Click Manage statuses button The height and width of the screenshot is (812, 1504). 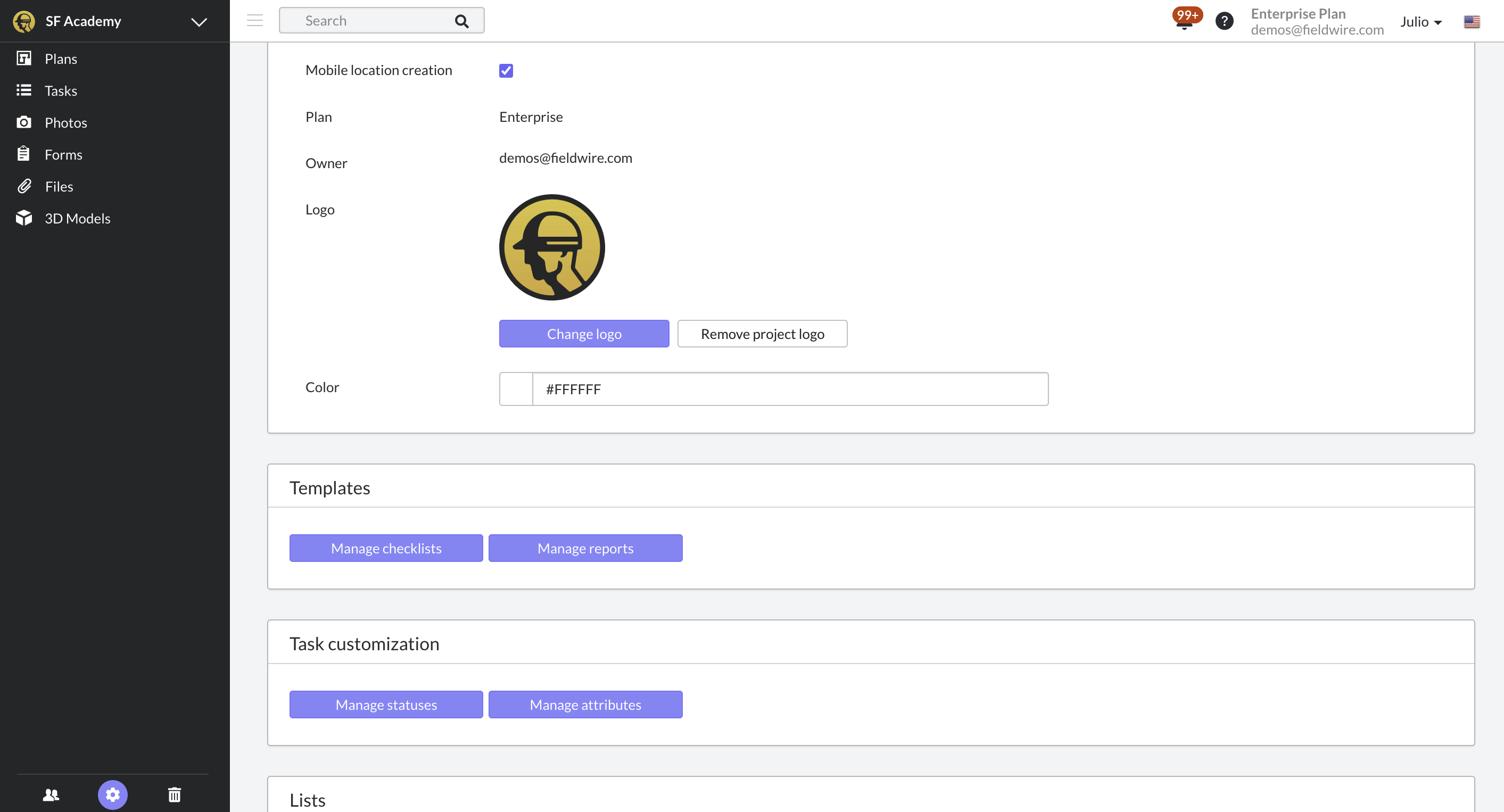[x=386, y=705]
